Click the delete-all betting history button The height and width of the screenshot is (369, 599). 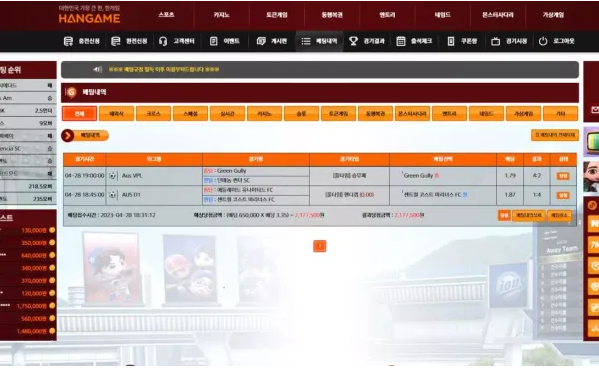[555, 135]
